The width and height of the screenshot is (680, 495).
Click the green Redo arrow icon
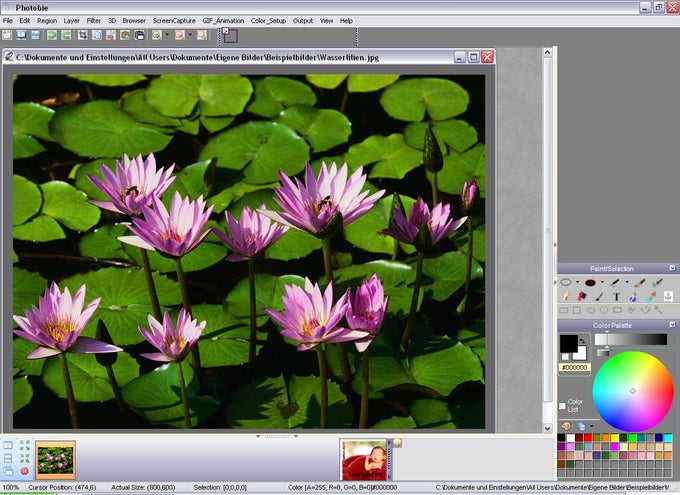(x=66, y=35)
